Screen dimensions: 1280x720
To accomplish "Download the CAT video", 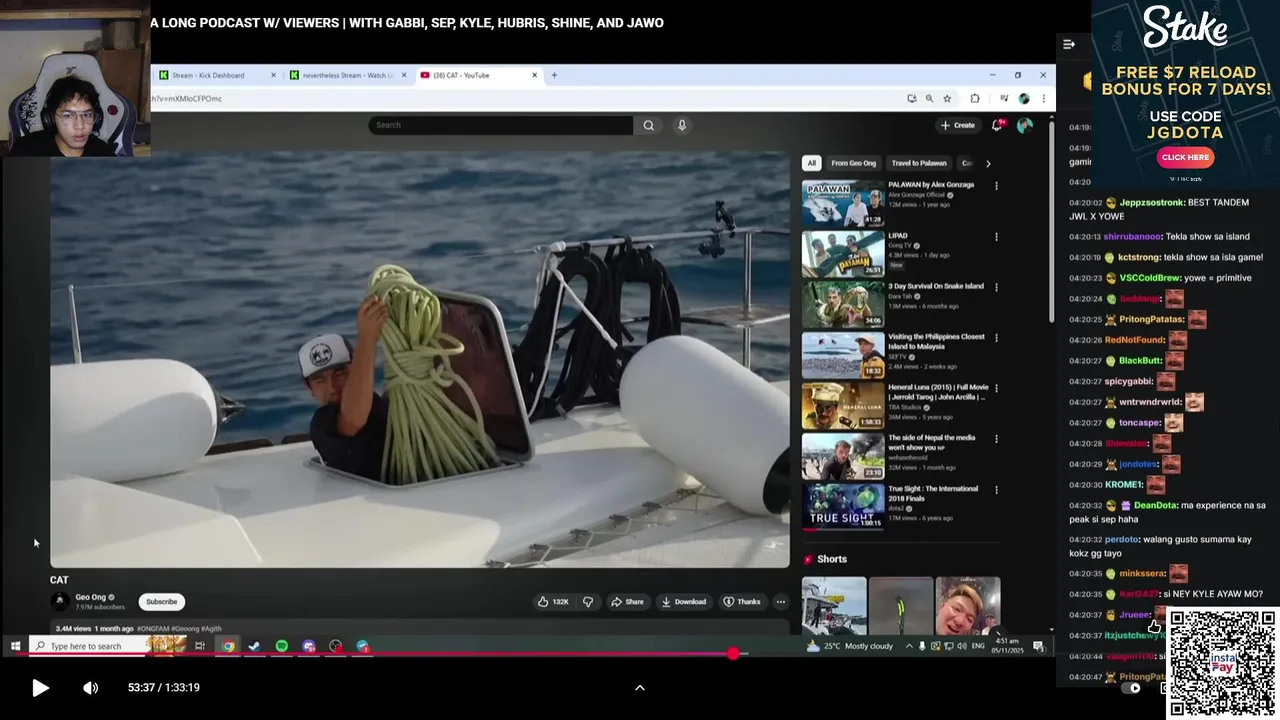I will tap(684, 602).
